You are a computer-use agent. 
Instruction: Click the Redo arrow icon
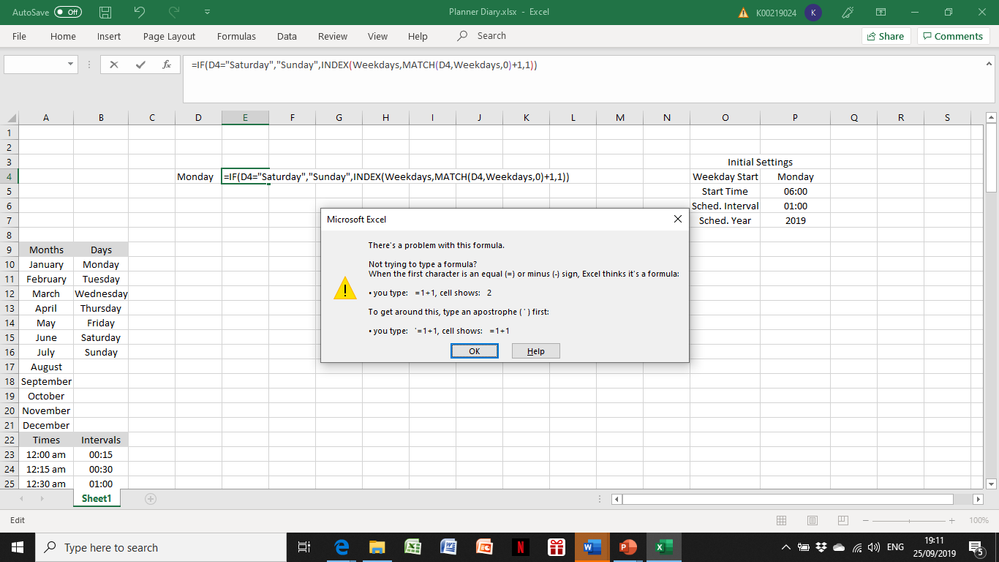(x=173, y=12)
